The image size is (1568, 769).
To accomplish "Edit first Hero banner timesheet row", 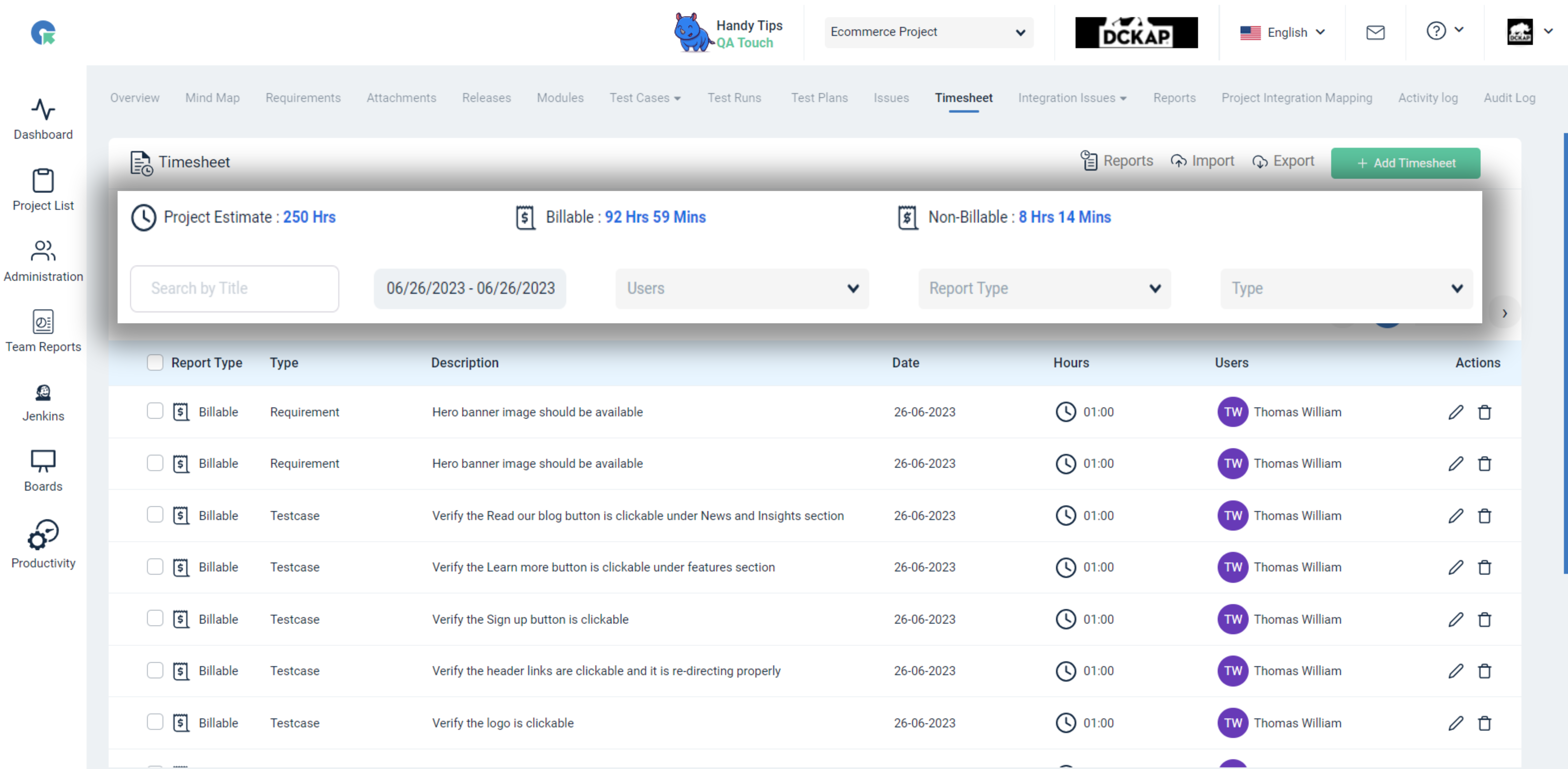I will pyautogui.click(x=1455, y=412).
